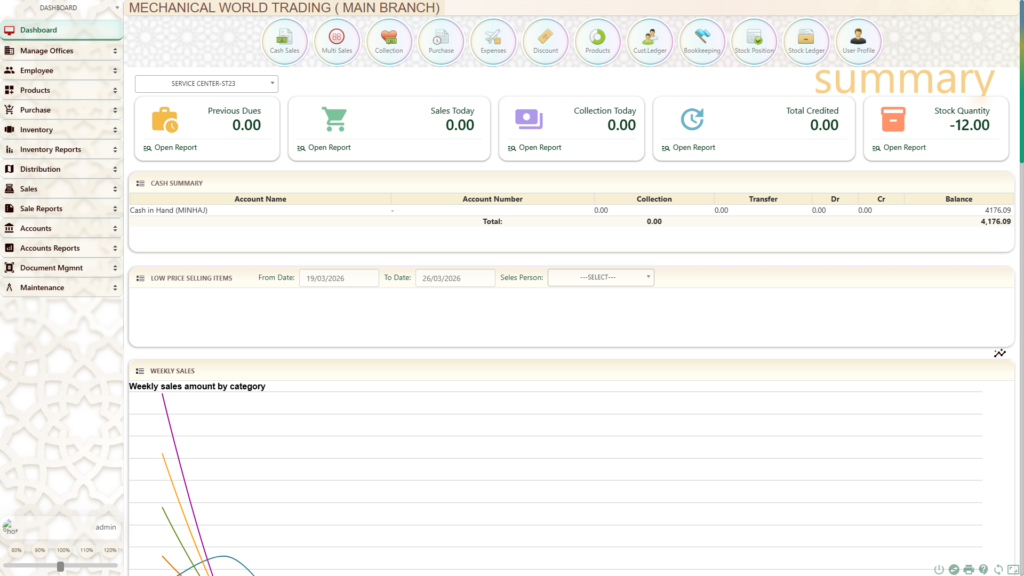The image size is (1024, 576).
Task: Open Bookkeeping from the top icon bar
Action: (x=701, y=41)
